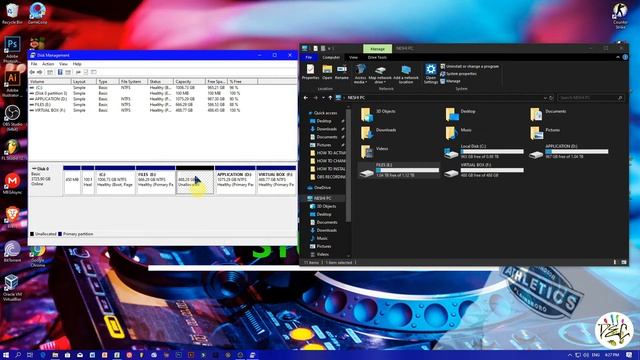Open the File Explorer help icon
Viewport: 640px width, 360px height.
click(625, 58)
